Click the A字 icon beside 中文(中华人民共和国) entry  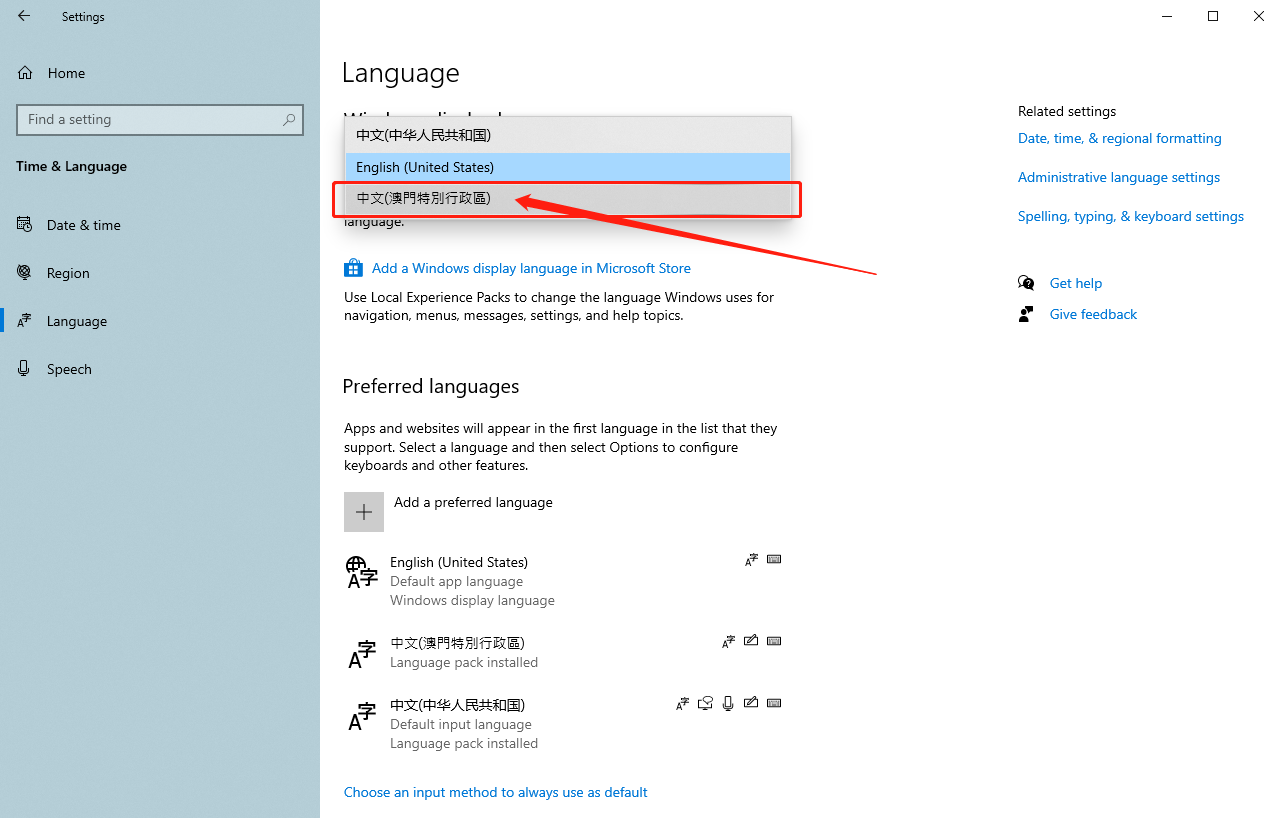coord(362,716)
